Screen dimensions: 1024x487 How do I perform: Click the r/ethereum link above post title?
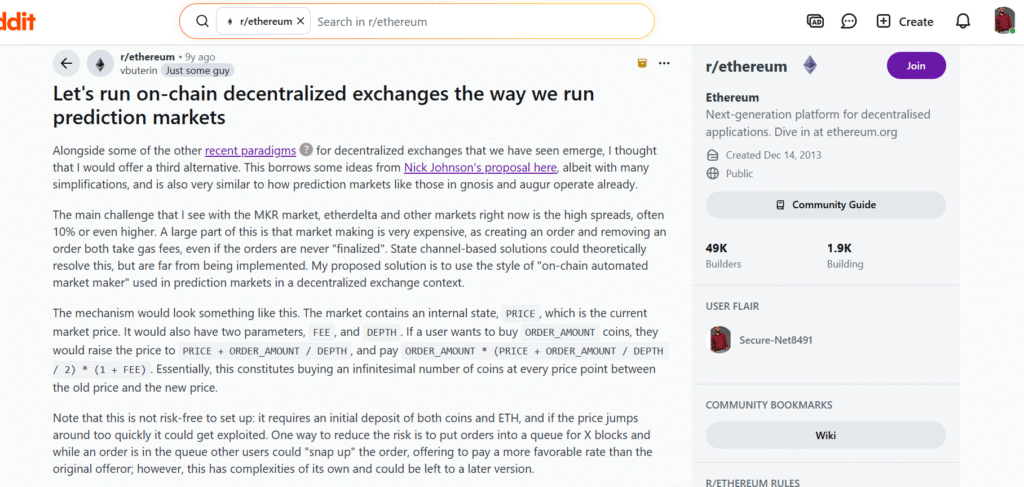(147, 57)
